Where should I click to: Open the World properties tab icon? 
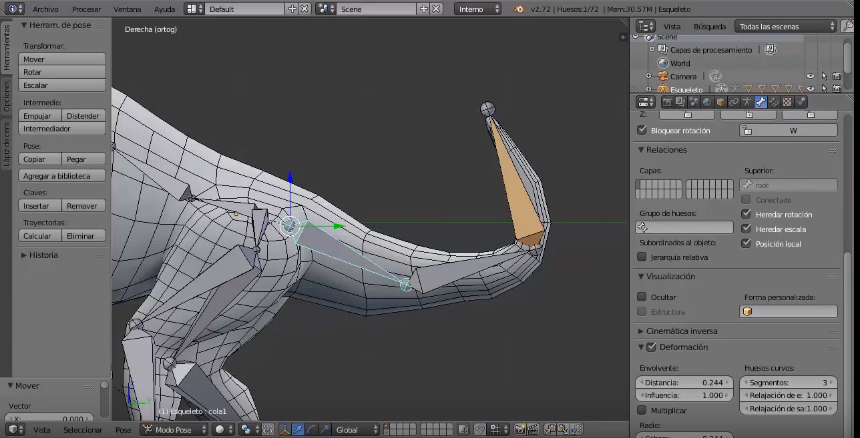(x=707, y=102)
